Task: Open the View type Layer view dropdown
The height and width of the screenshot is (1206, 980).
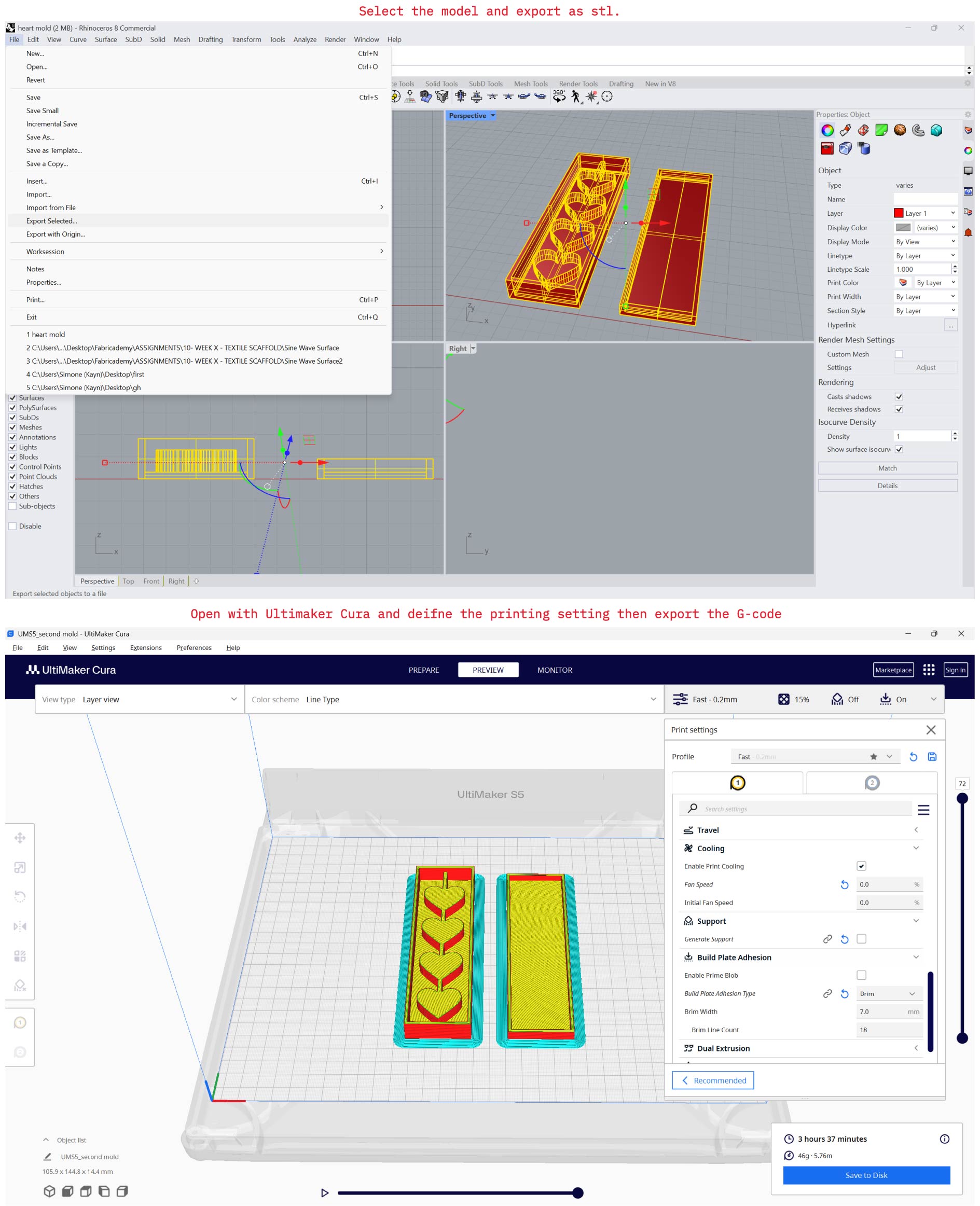Action: (x=140, y=699)
